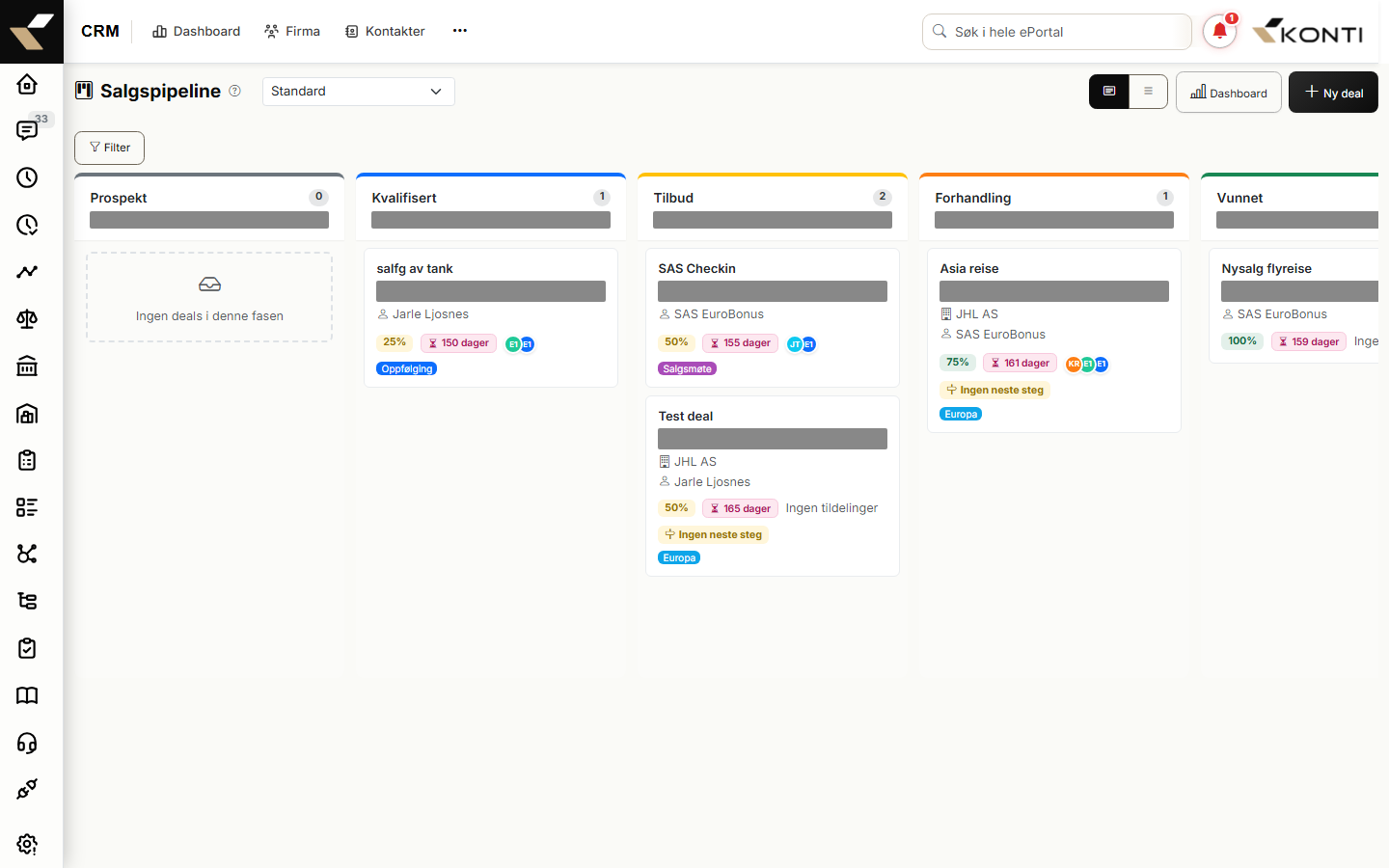Open Kontakter in top navigation
1389x868 pixels.
[x=385, y=31]
